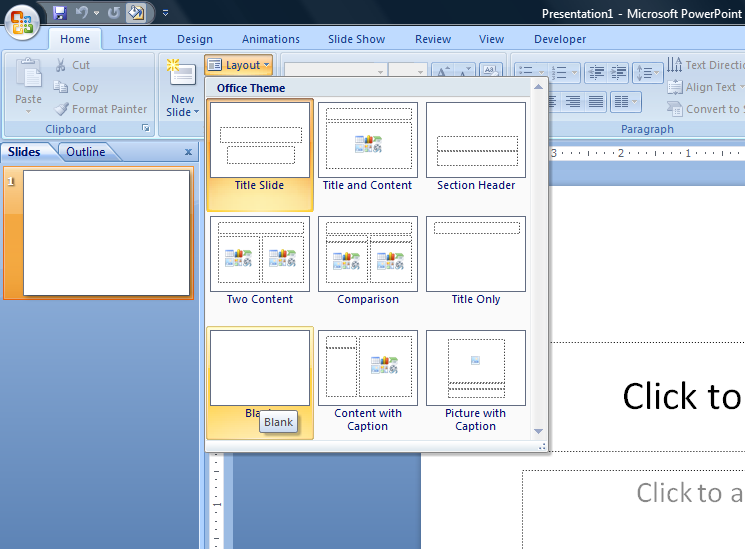The image size is (745, 549).
Task: Open the Line Spacing options
Action: (x=648, y=73)
